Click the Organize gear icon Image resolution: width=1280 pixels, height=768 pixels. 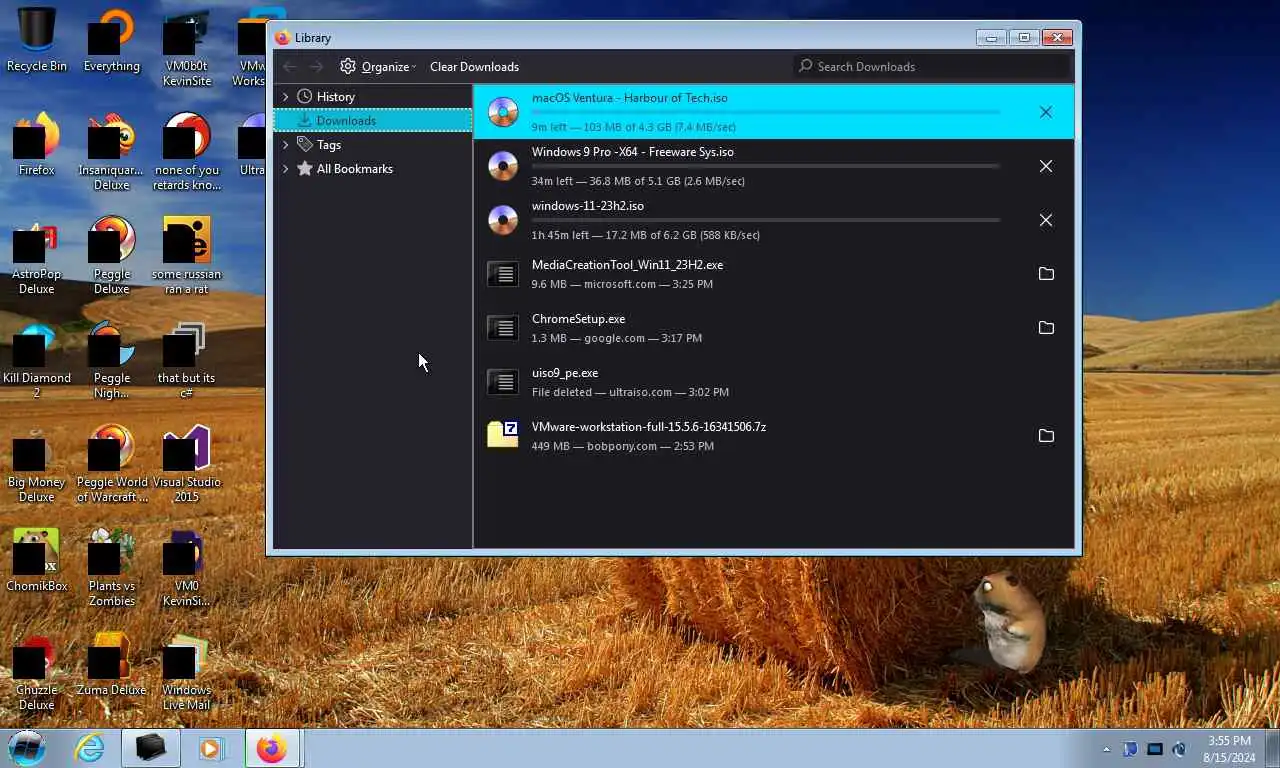[x=348, y=67]
